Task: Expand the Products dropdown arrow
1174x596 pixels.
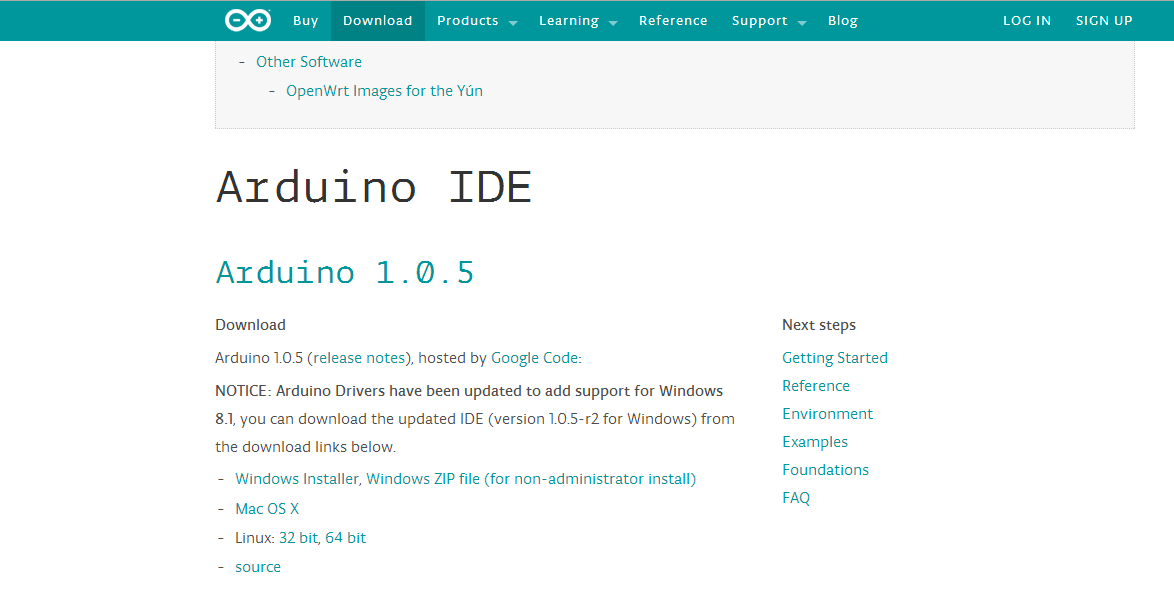Action: pyautogui.click(x=513, y=23)
